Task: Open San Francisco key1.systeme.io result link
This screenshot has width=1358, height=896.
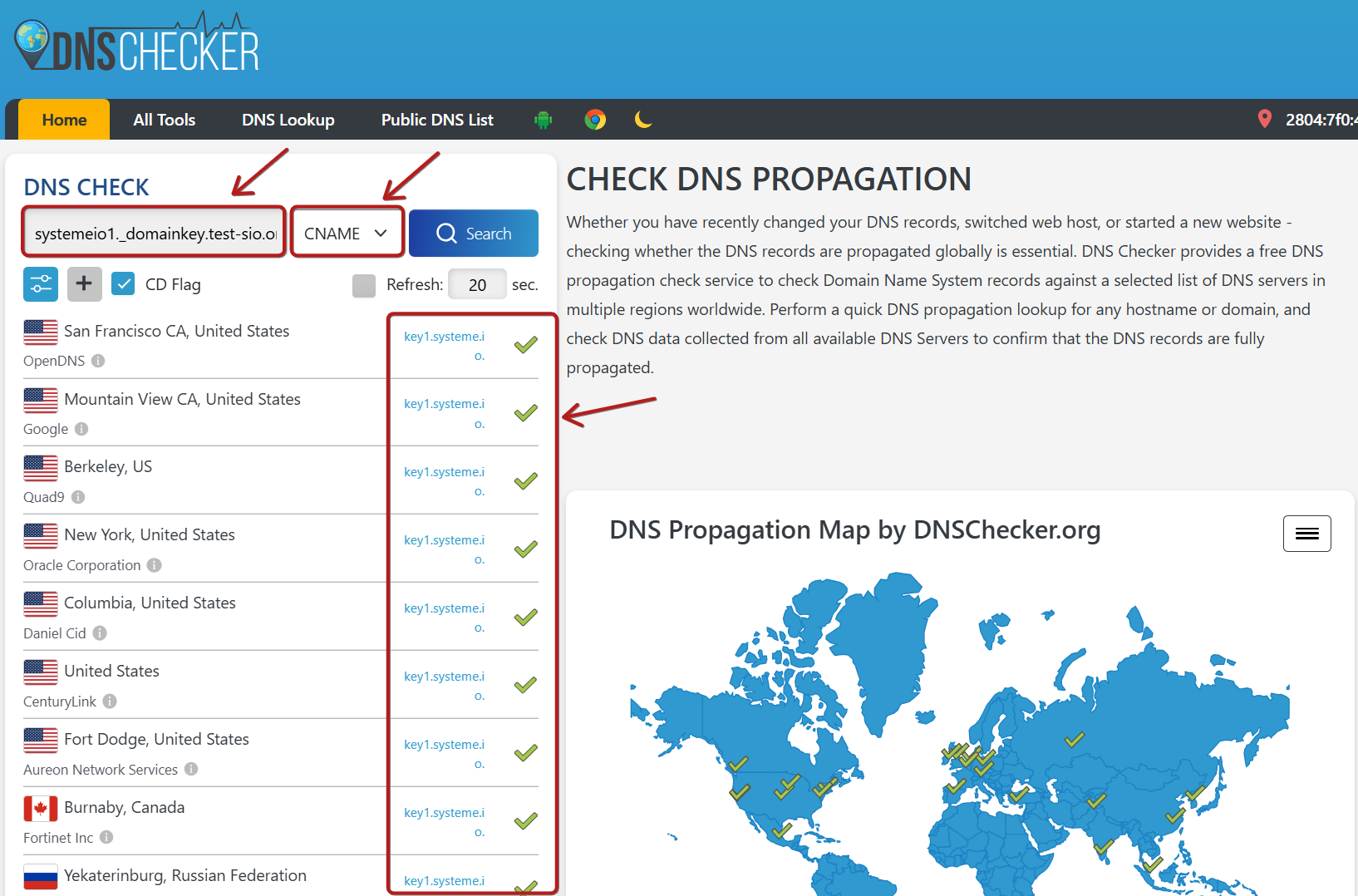Action: pos(444,346)
